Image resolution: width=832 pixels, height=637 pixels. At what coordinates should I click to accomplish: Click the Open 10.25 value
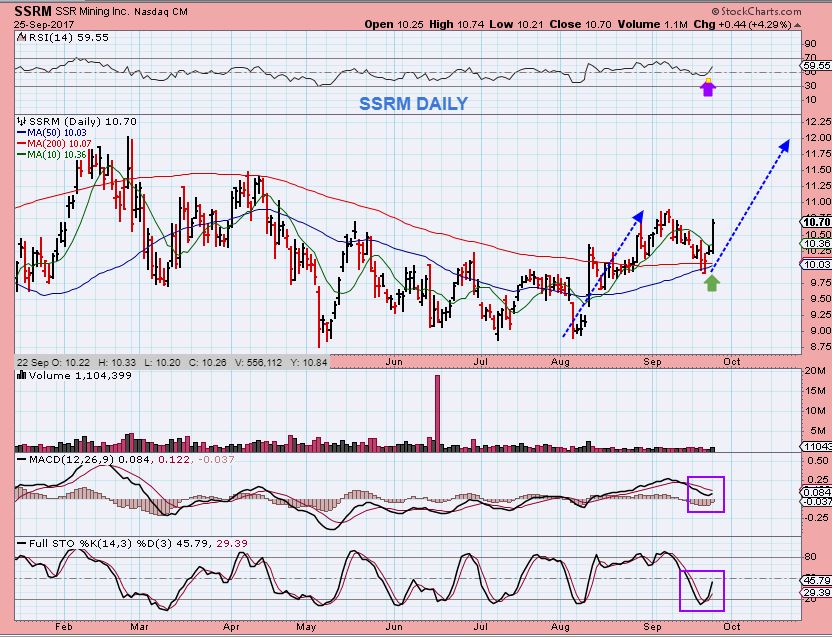pyautogui.click(x=392, y=24)
